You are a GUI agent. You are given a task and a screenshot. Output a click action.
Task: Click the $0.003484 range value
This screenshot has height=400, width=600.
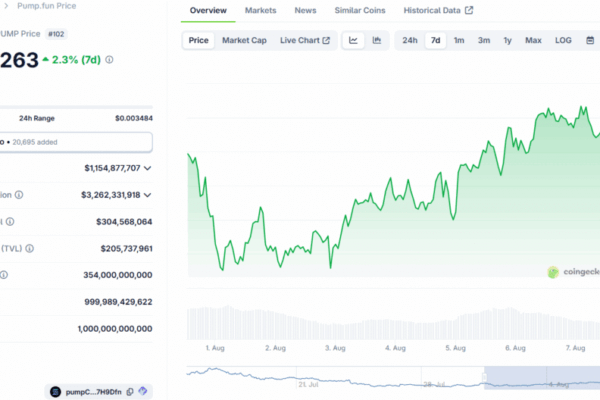pyautogui.click(x=134, y=118)
